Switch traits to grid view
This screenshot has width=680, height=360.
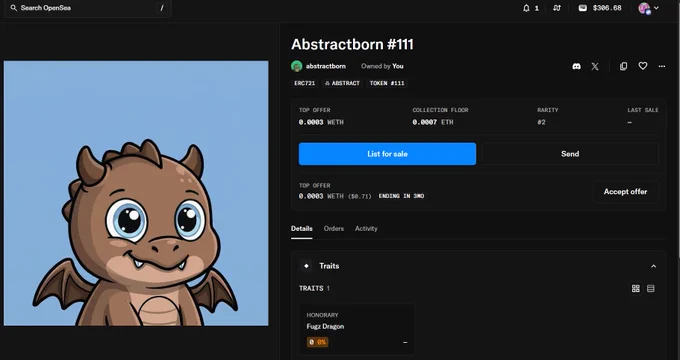[636, 288]
